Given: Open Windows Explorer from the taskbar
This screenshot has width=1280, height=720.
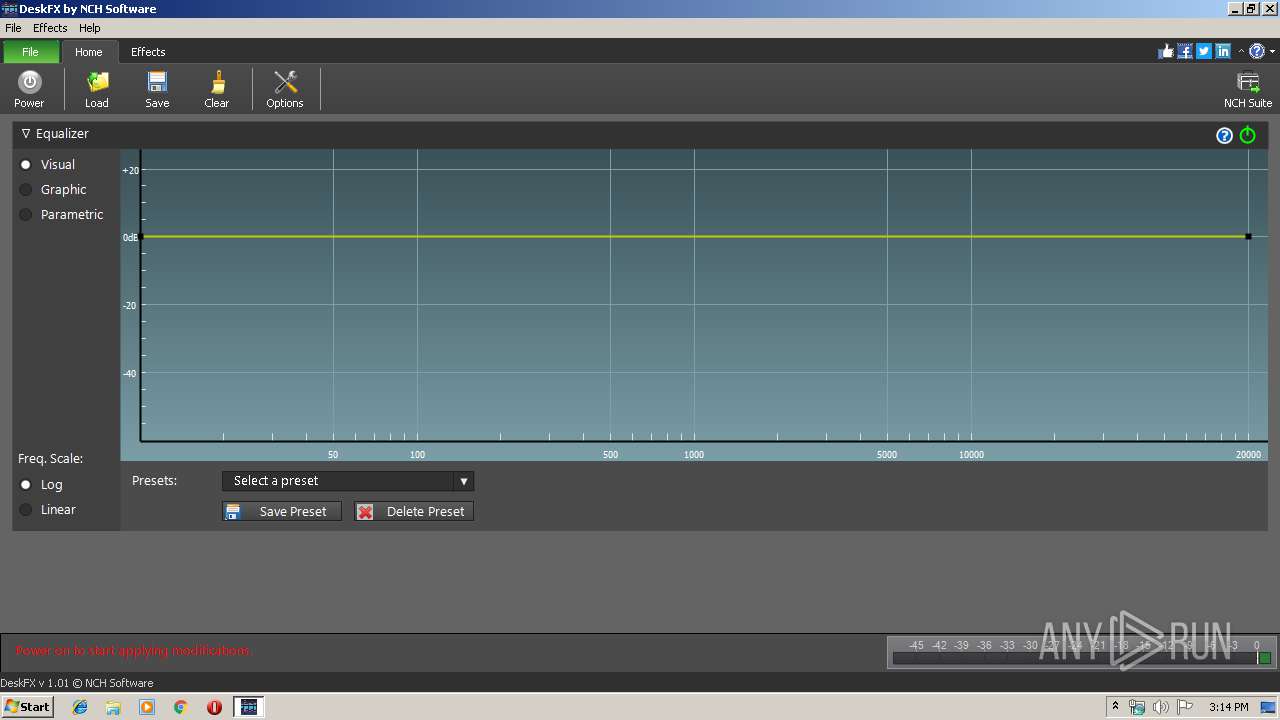Looking at the screenshot, I should point(113,707).
